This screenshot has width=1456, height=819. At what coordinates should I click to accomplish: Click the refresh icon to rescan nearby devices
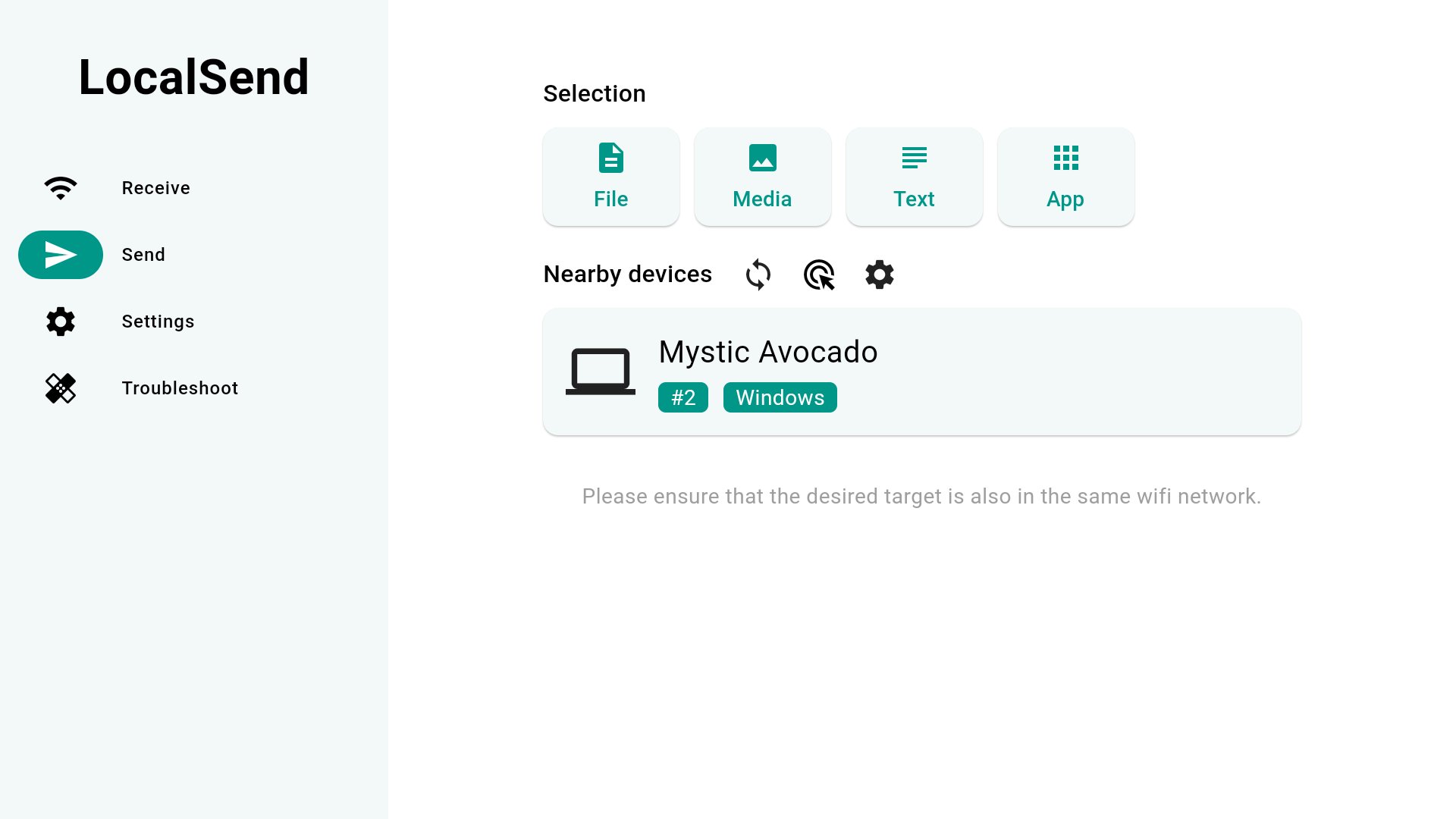coord(758,275)
